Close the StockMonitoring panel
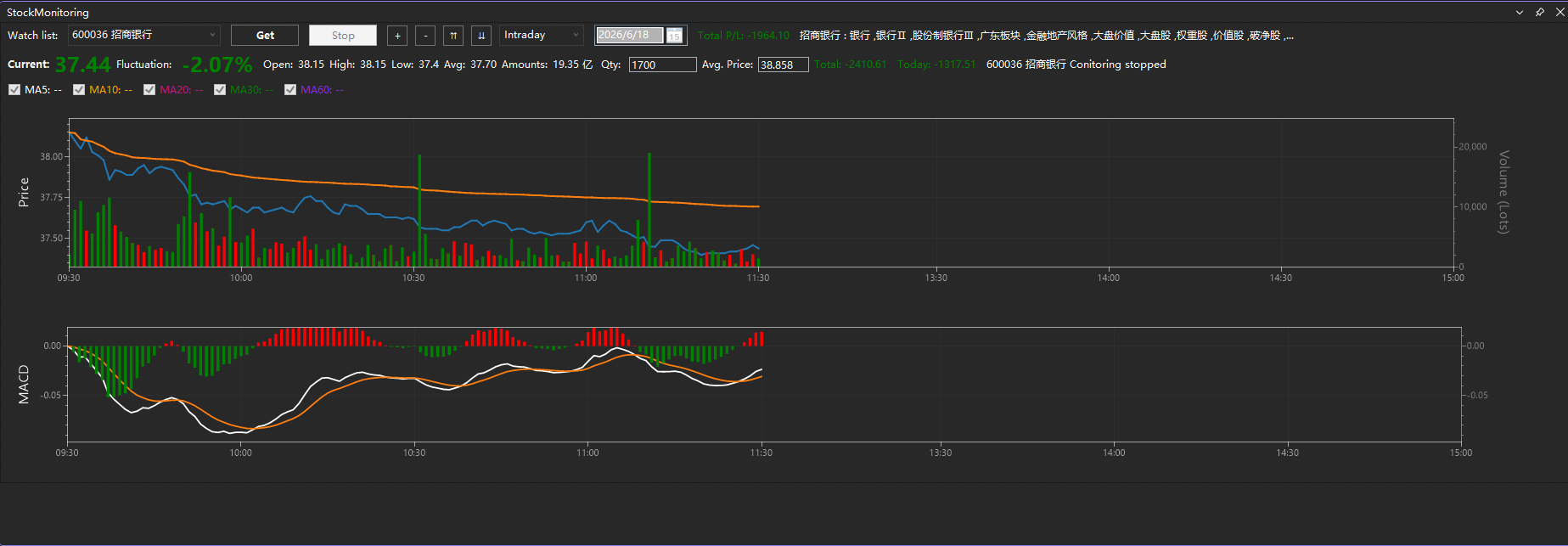This screenshot has width=1568, height=546. point(1560,12)
